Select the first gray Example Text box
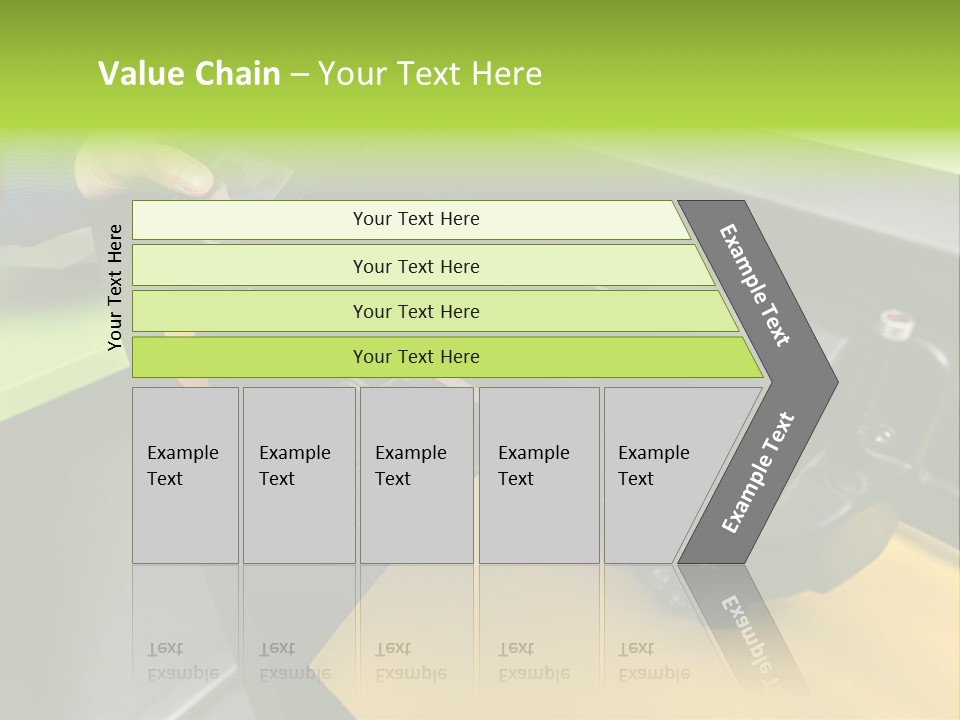The width and height of the screenshot is (960, 720). [x=186, y=475]
